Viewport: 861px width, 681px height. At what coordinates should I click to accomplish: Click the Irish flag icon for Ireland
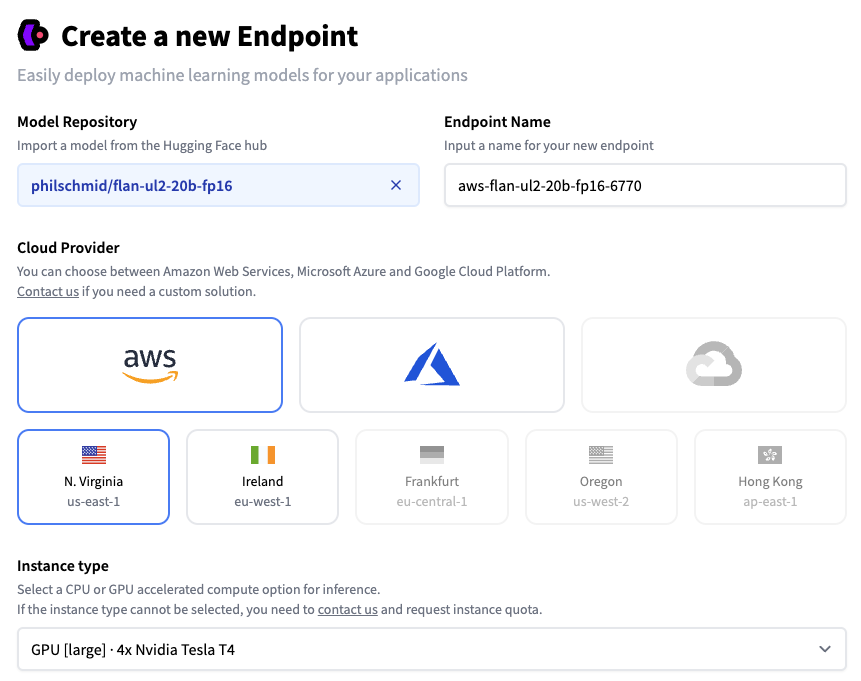point(262,453)
